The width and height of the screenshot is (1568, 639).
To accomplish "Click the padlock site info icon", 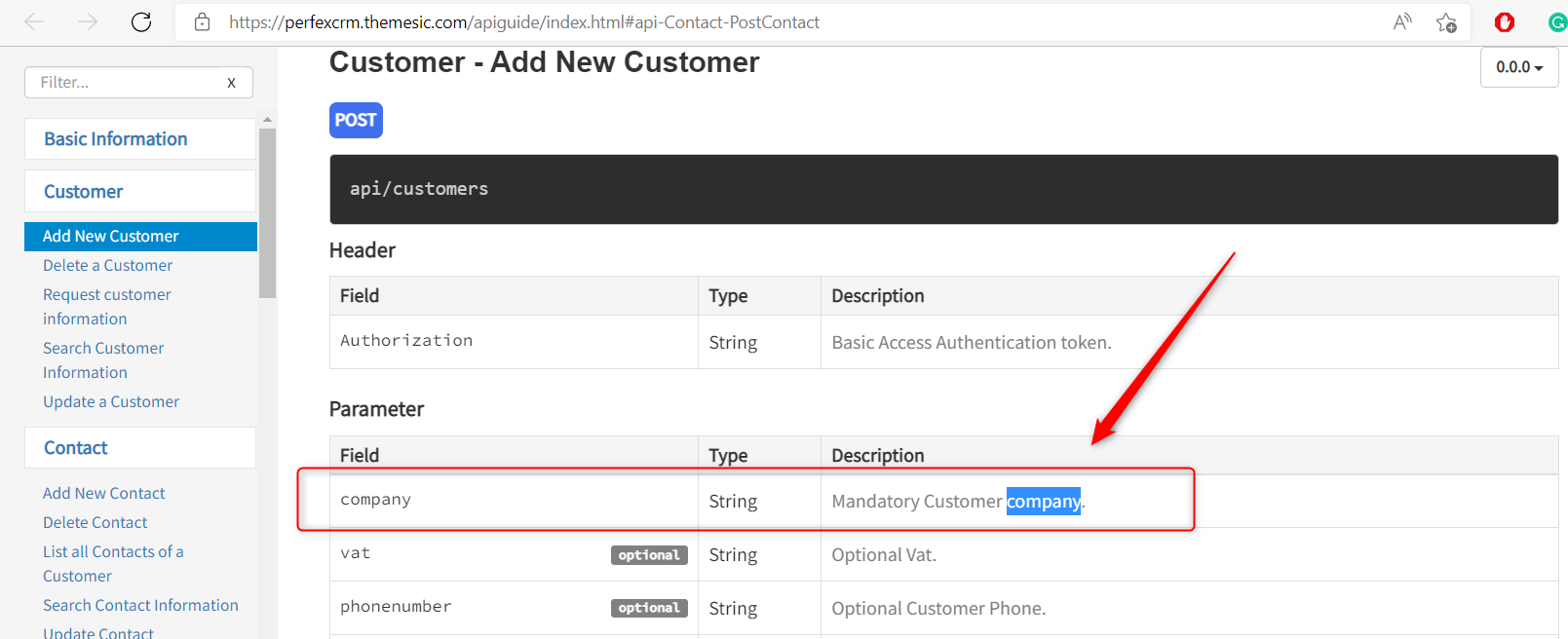I will [x=203, y=21].
